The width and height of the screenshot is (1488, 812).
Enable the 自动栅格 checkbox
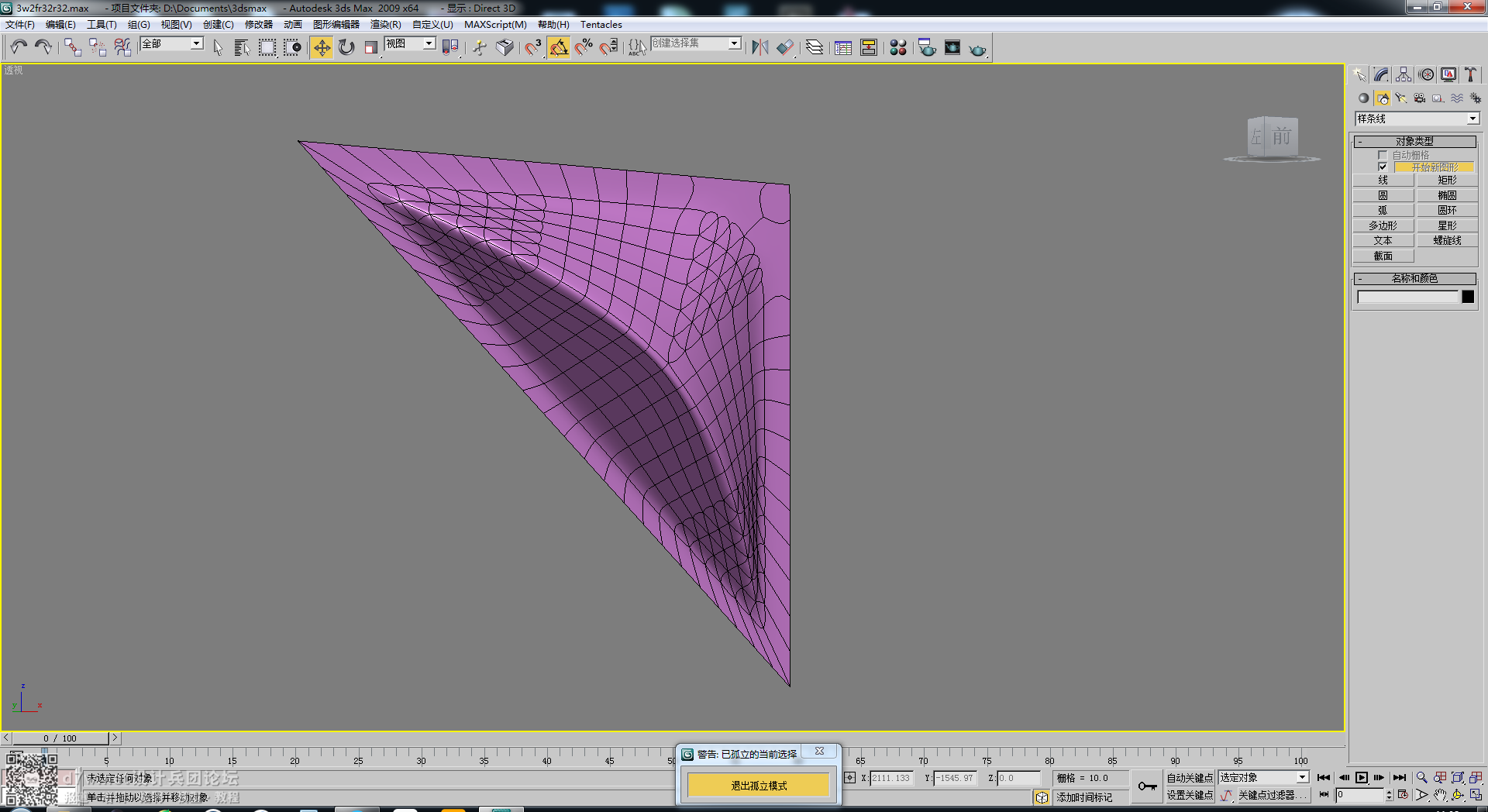point(1383,155)
